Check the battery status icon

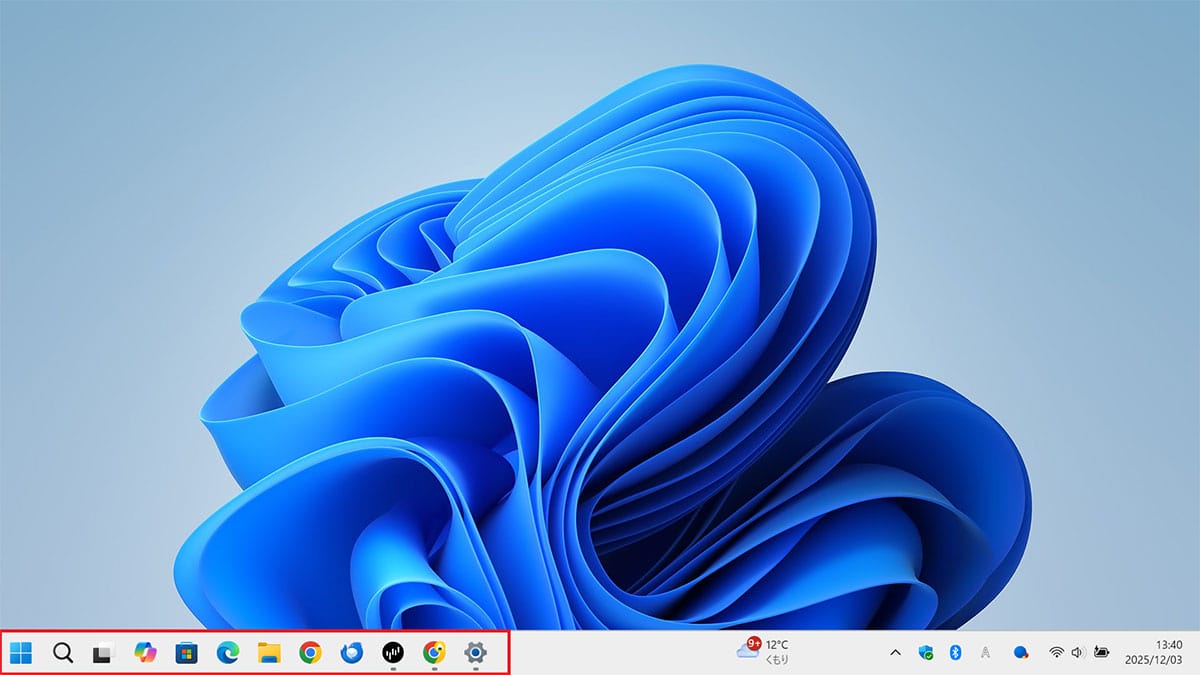point(1100,652)
